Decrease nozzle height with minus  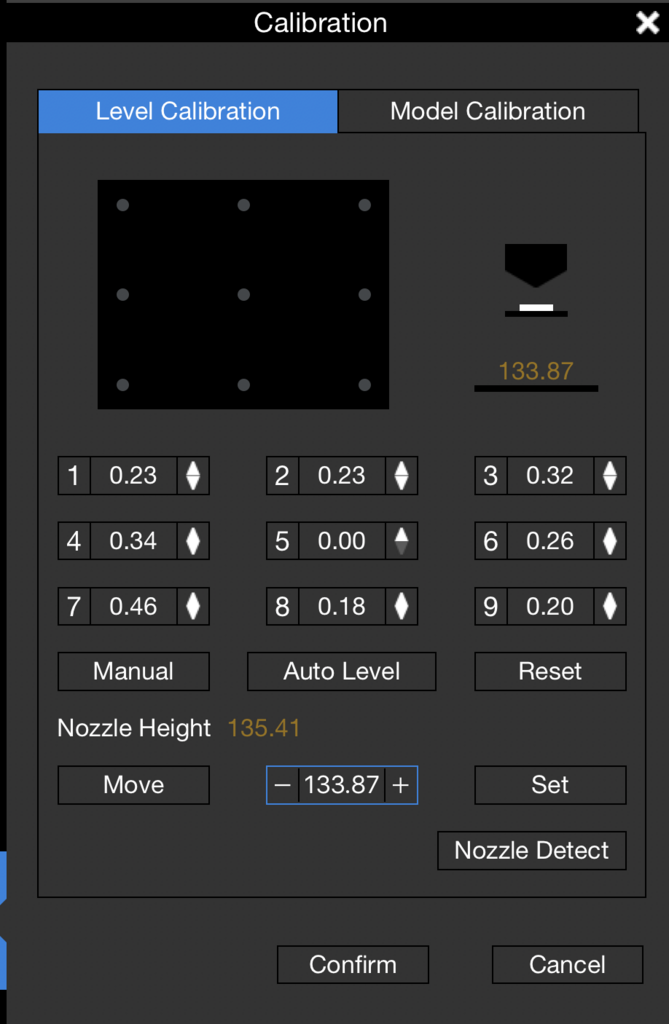coord(282,785)
